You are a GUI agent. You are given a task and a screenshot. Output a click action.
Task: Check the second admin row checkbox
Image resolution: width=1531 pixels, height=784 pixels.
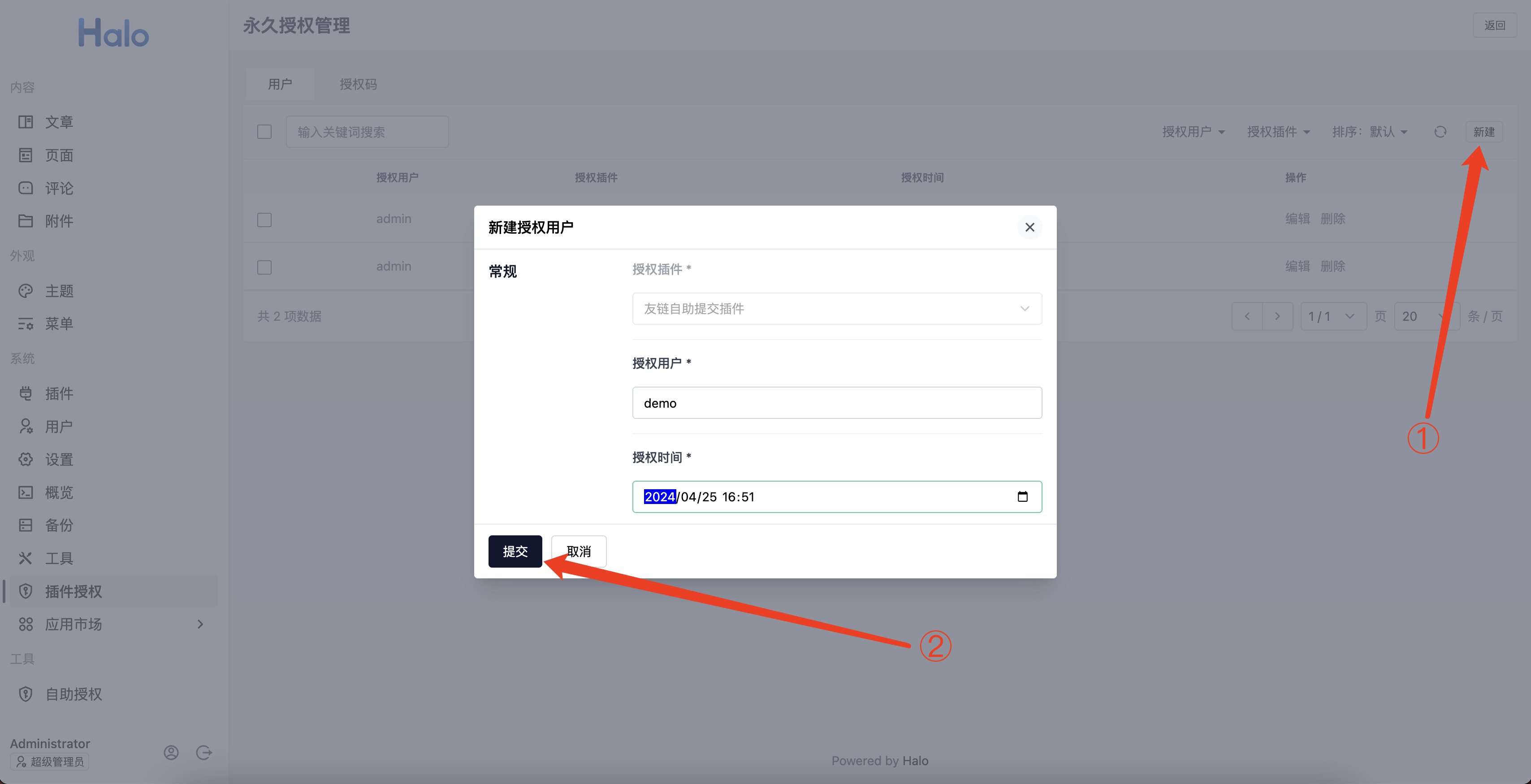[264, 267]
